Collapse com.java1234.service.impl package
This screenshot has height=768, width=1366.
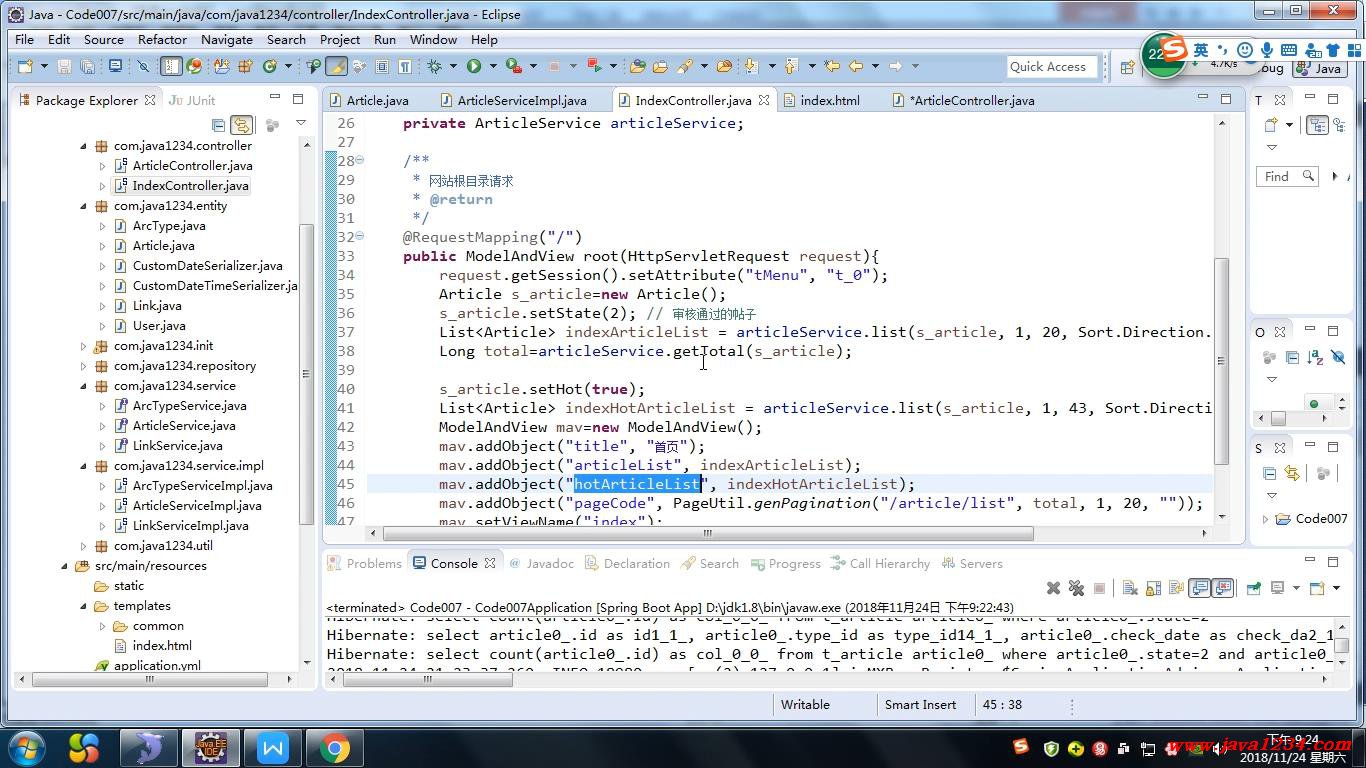[x=83, y=466]
